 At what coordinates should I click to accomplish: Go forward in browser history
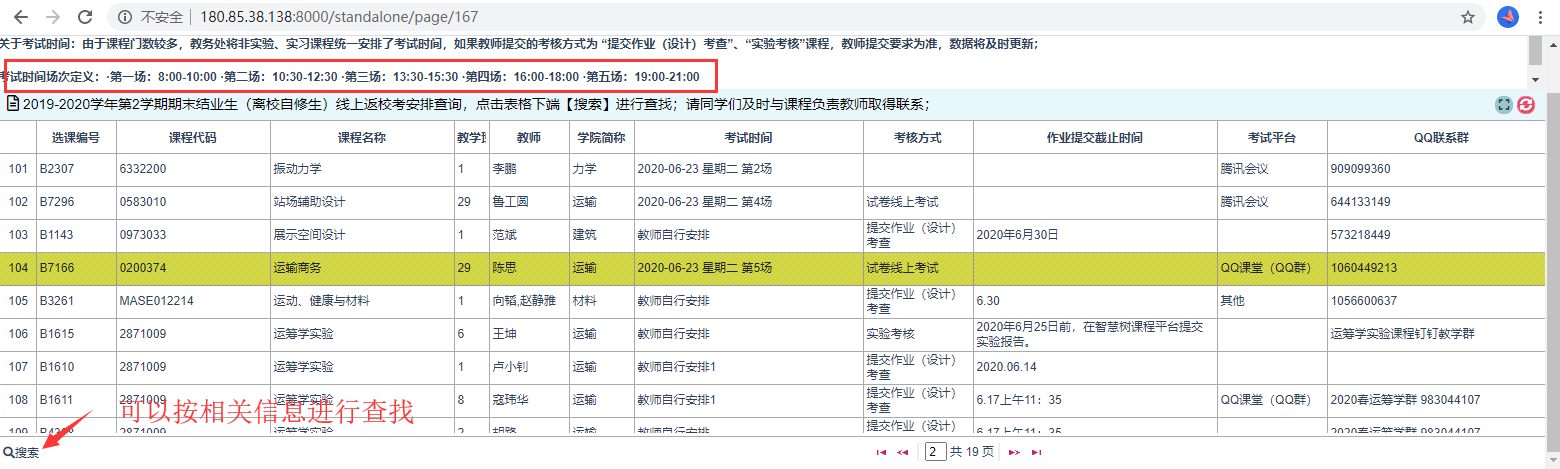(53, 17)
